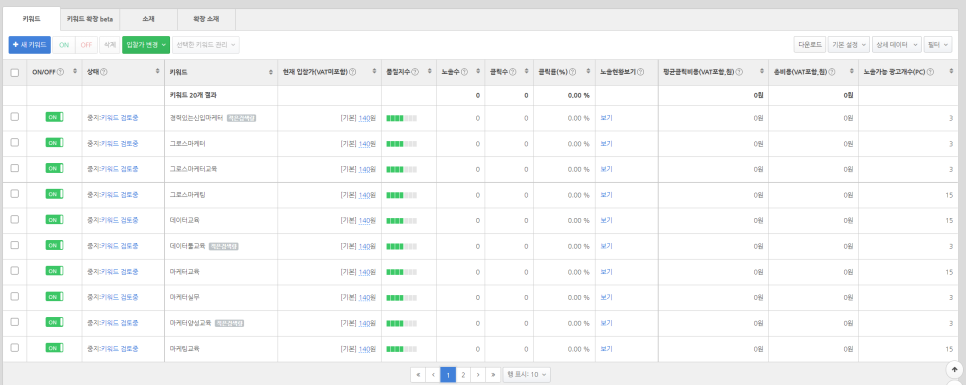Screen dimensions: 966x385
Task: Sort by 클릭수 column sort arrows
Action: [x=527, y=72]
